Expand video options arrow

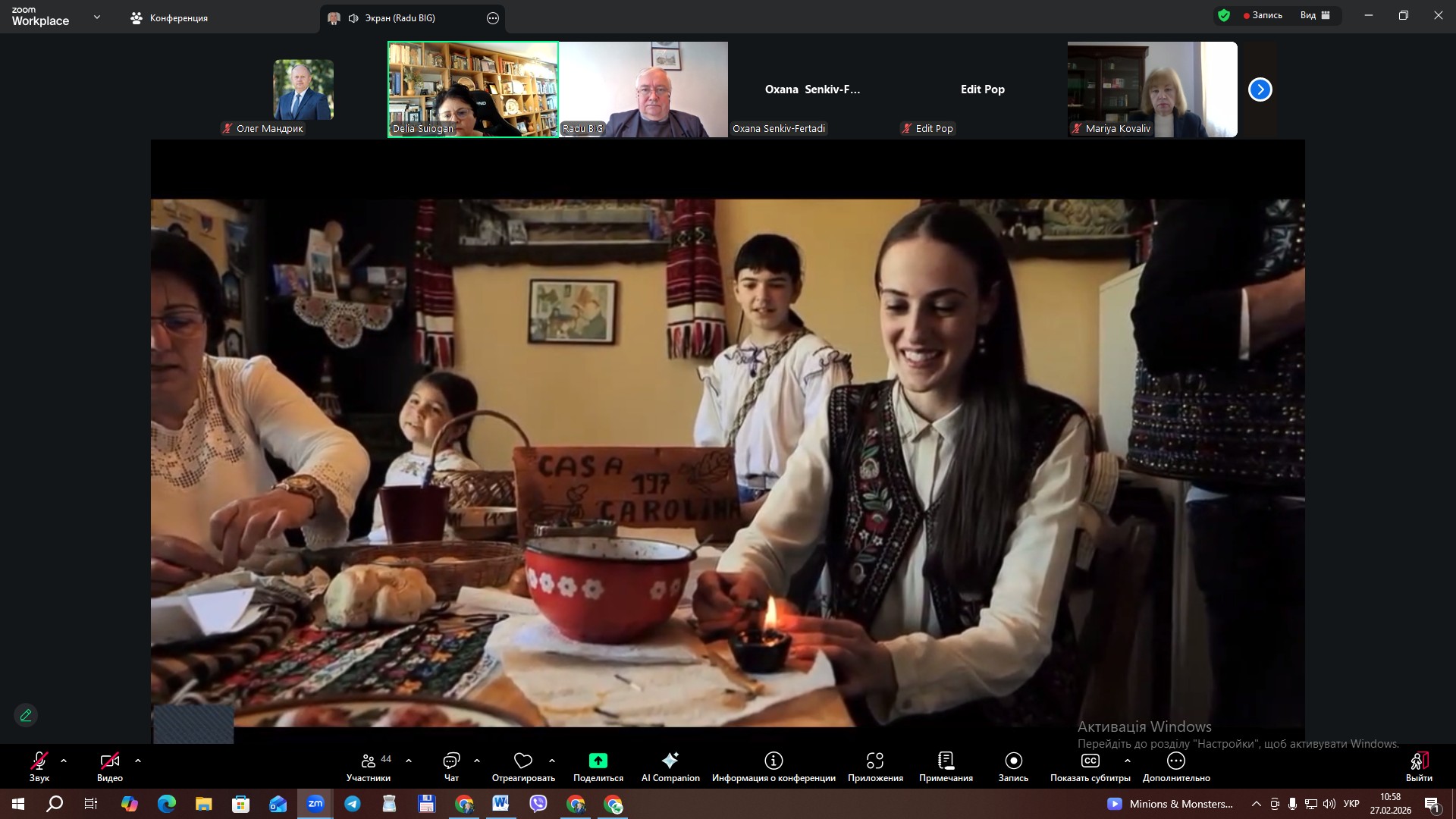[x=138, y=761]
